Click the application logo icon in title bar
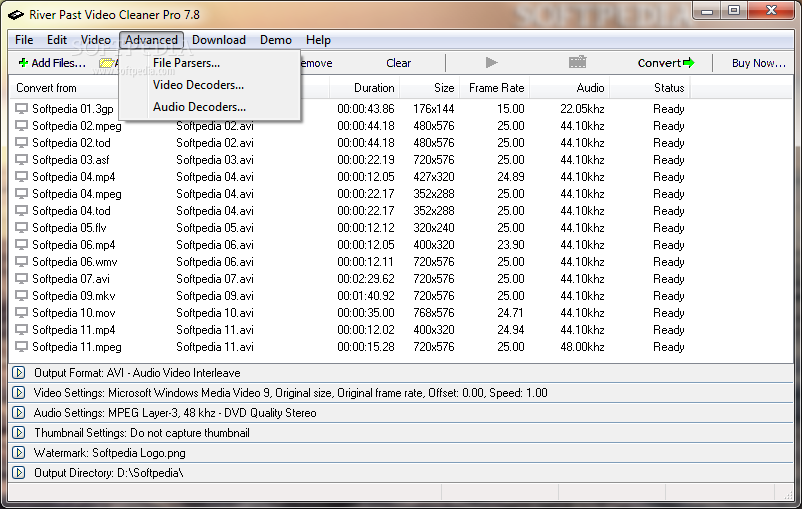The height and width of the screenshot is (509, 802). [x=16, y=15]
